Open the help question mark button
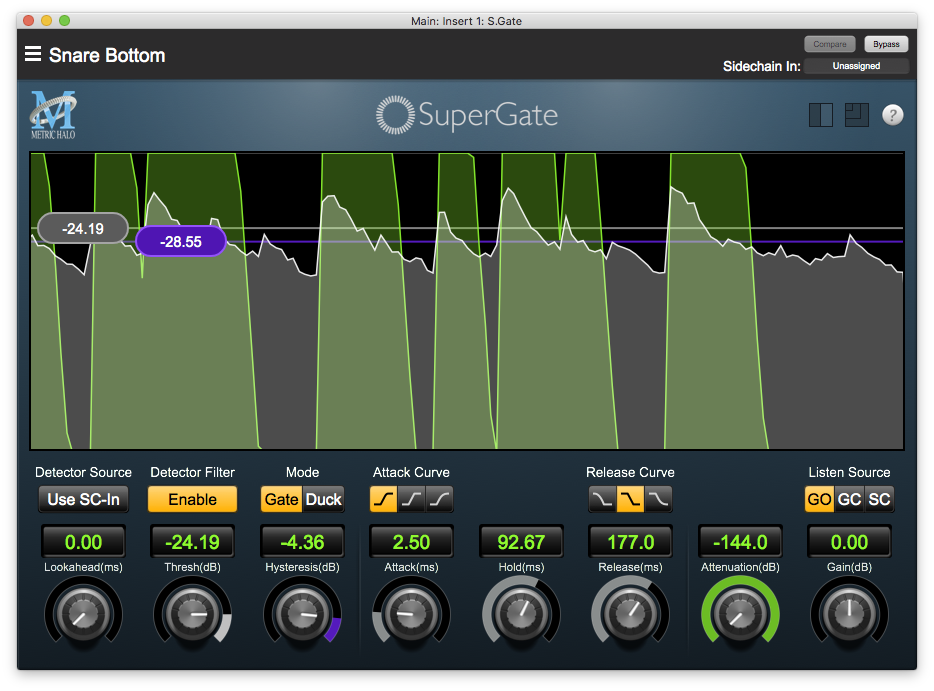The image size is (934, 691). tap(892, 115)
